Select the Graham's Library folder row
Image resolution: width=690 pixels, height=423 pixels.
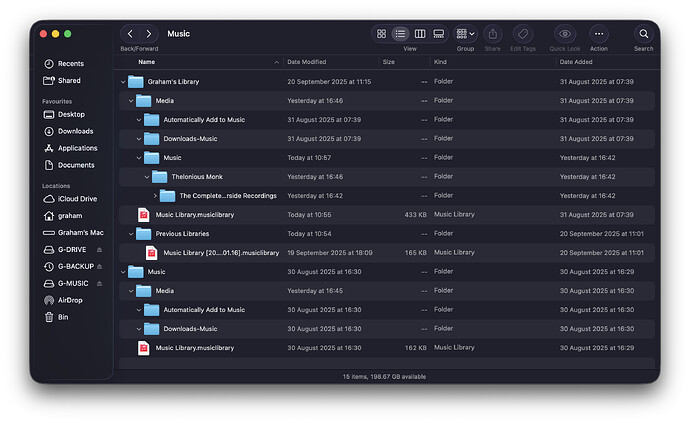click(x=386, y=82)
